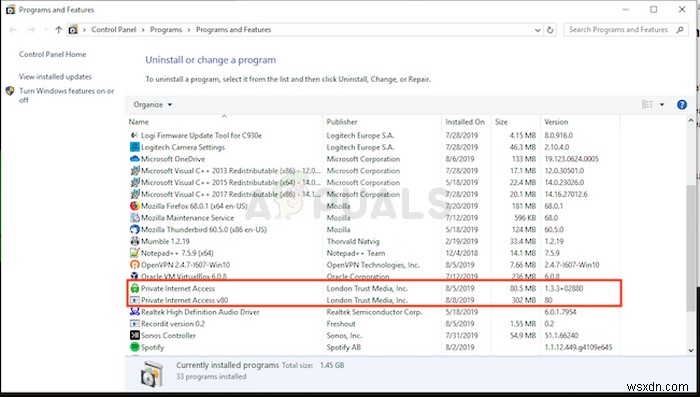Select Logitech Camera Settings entry
700x397 pixels.
pos(374,147)
